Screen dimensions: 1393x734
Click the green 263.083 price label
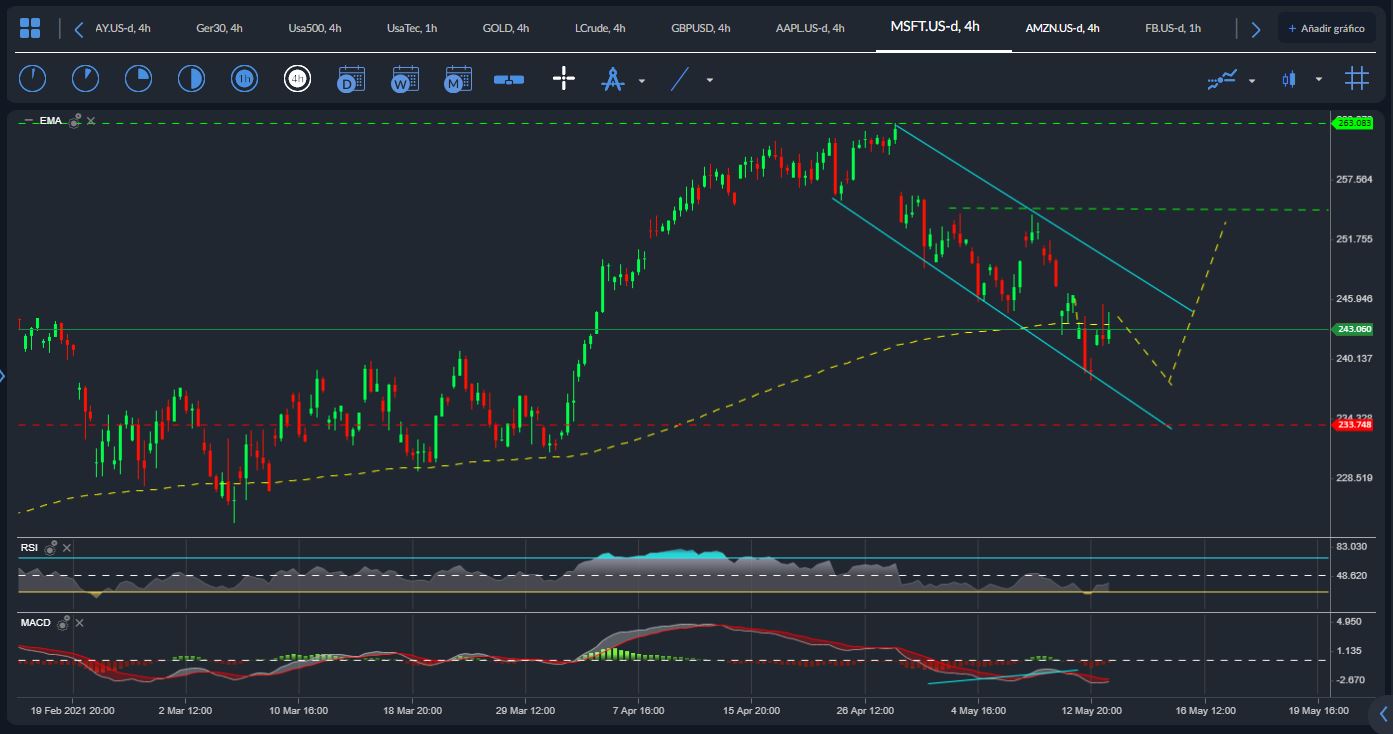coord(1353,123)
